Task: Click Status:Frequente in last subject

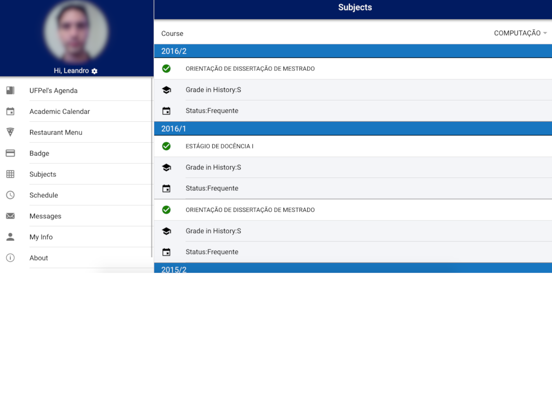Action: tap(212, 252)
